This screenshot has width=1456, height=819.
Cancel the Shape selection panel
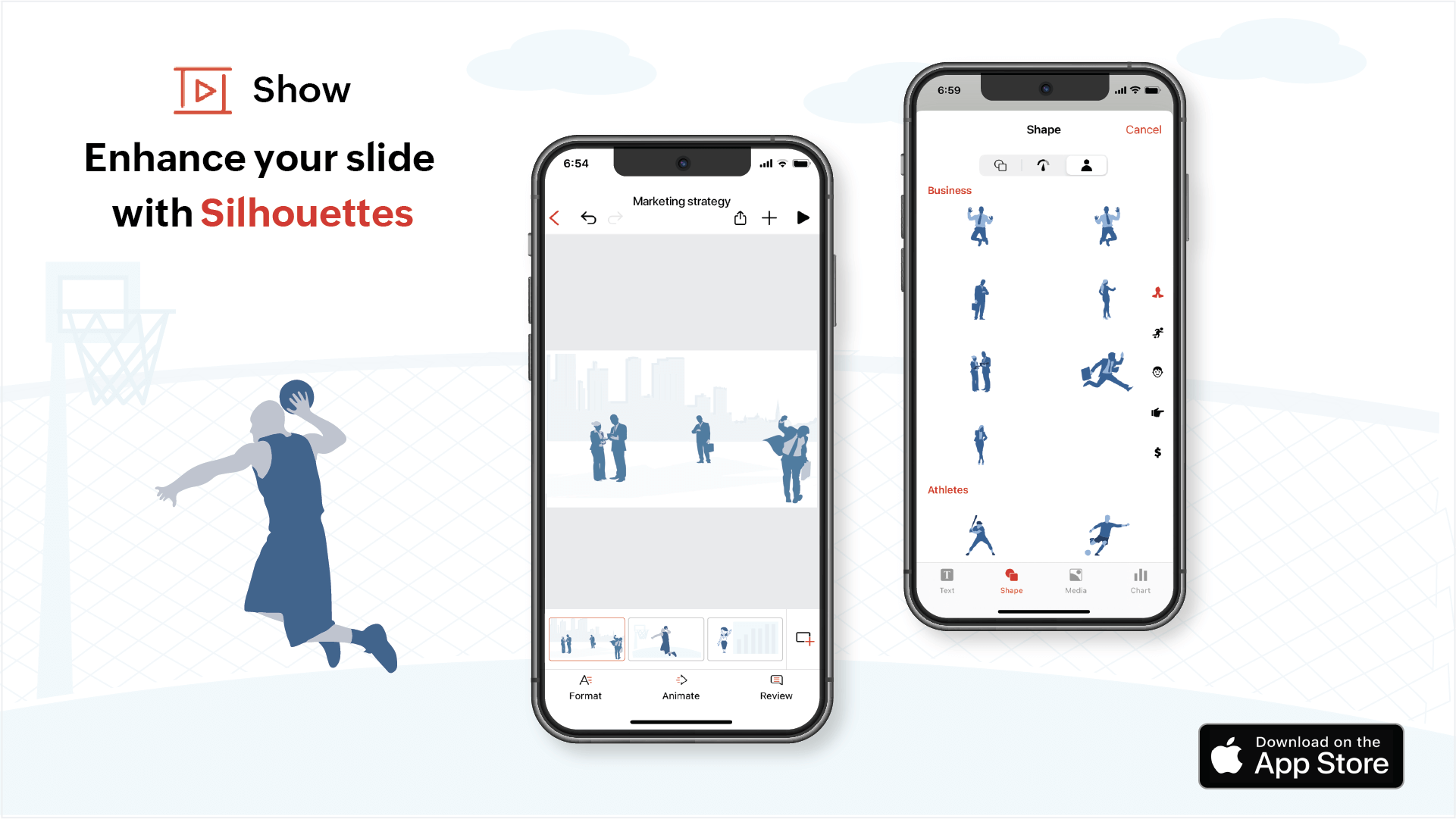tap(1143, 128)
